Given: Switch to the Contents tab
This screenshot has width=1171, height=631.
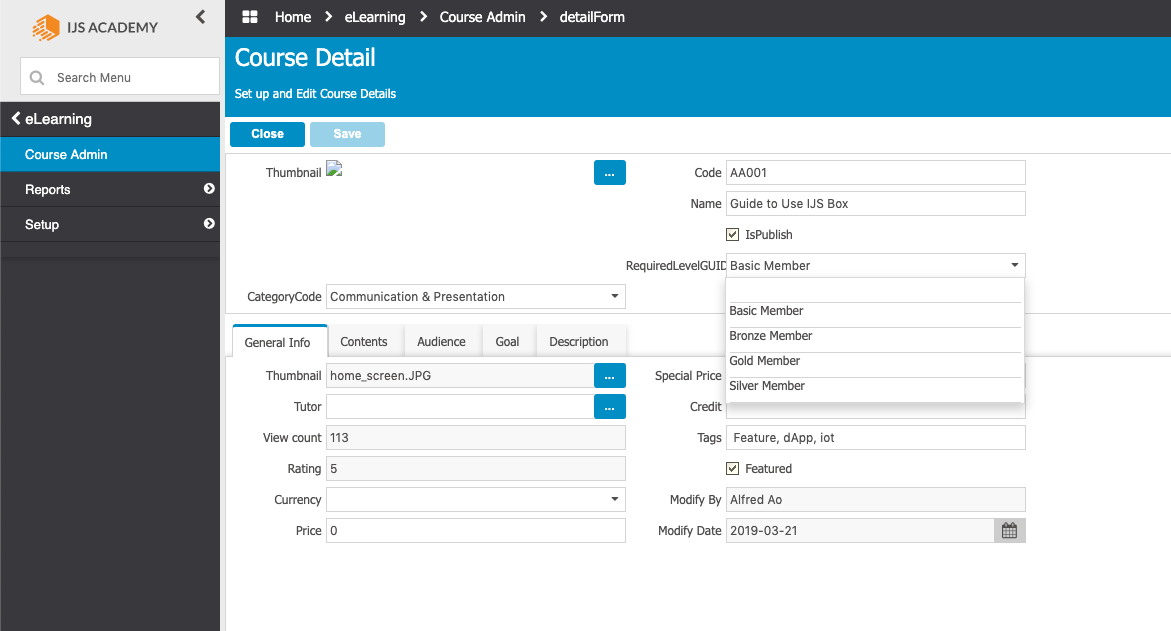Looking at the screenshot, I should pyautogui.click(x=363, y=342).
